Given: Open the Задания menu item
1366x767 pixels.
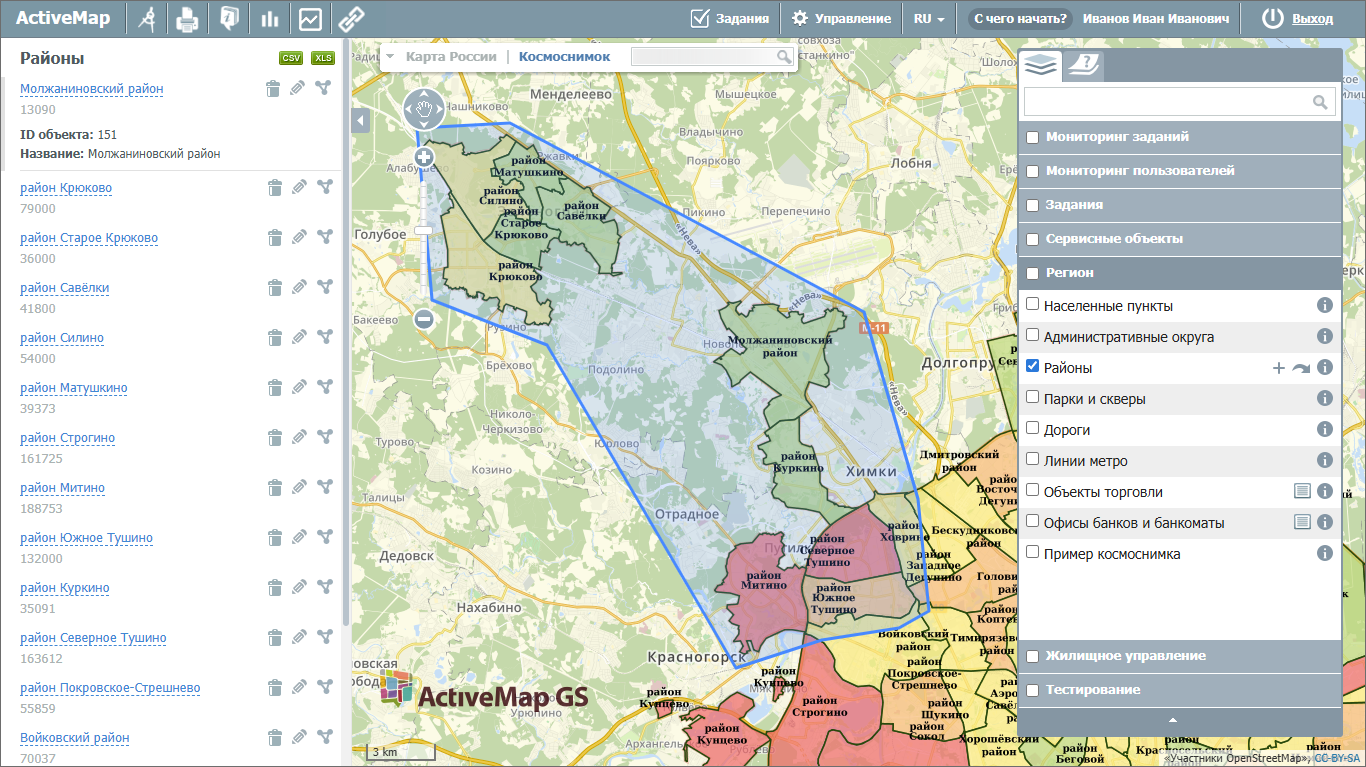Looking at the screenshot, I should (730, 19).
